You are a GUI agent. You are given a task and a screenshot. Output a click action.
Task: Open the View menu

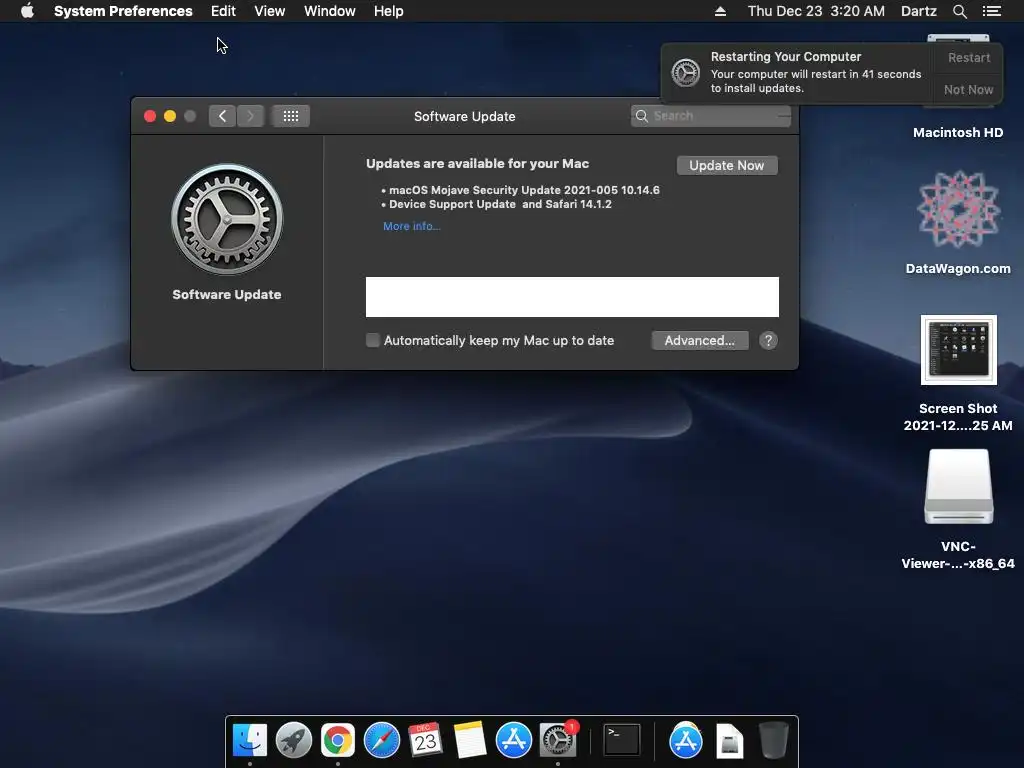point(270,11)
